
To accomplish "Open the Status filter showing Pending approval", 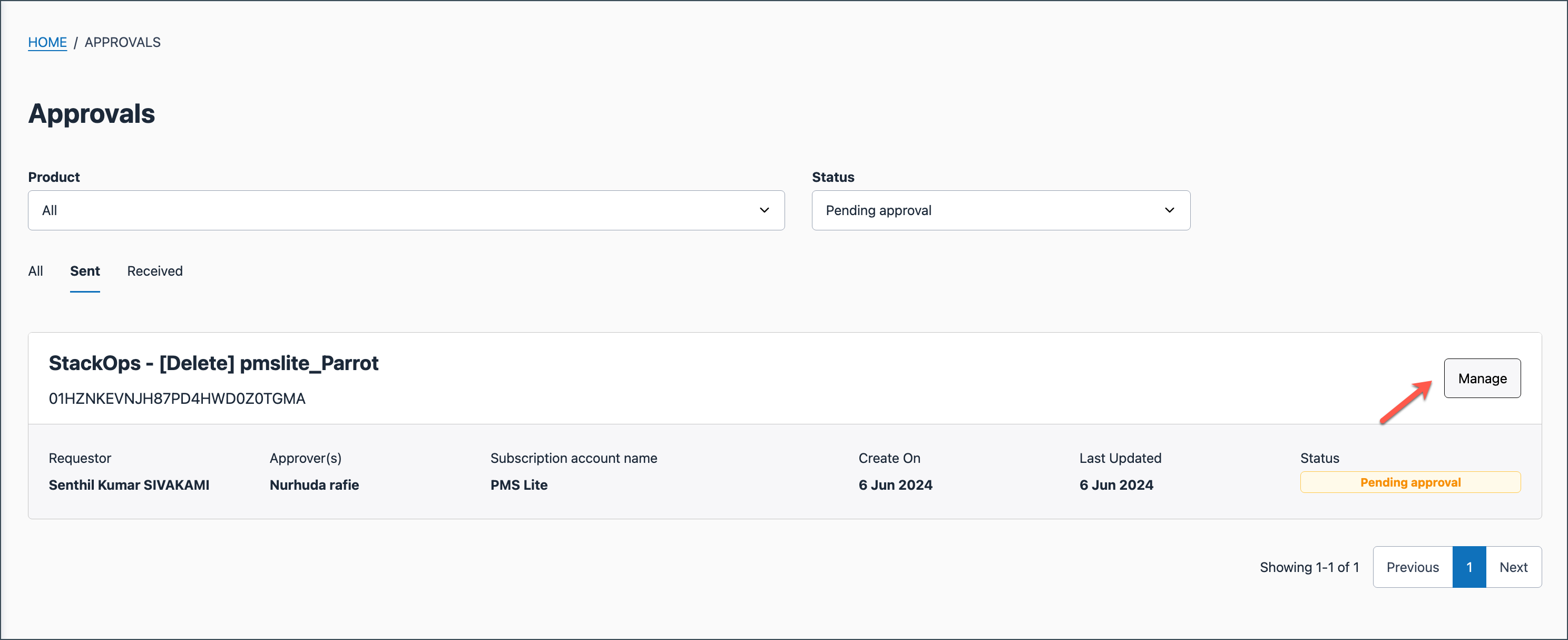I will [x=1001, y=210].
